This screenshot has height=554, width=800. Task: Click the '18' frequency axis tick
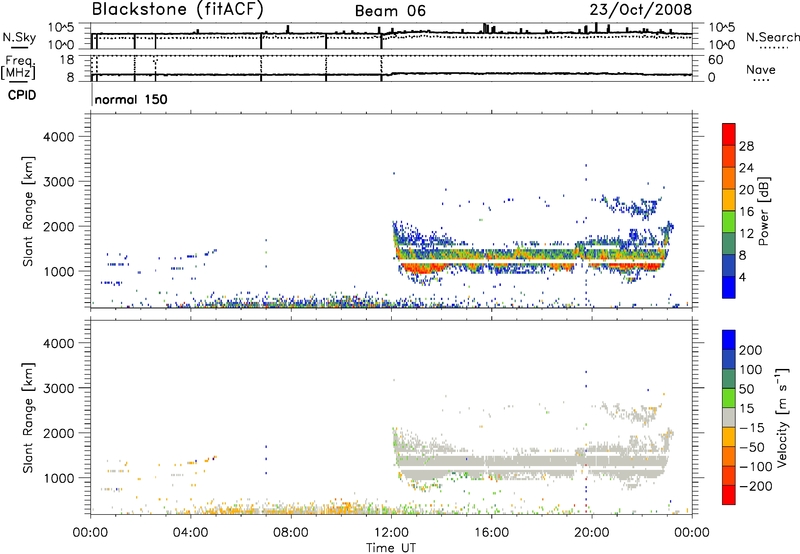(67, 60)
